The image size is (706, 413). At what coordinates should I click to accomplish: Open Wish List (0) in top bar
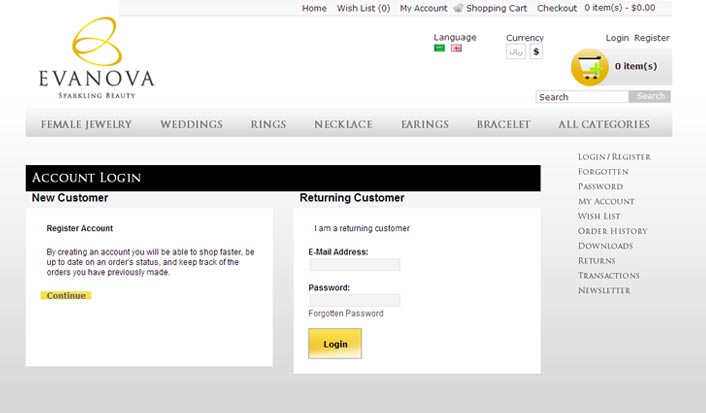point(363,8)
